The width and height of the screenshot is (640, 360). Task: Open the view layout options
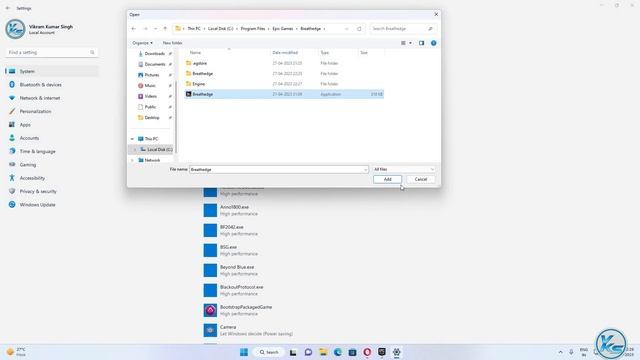[x=406, y=43]
